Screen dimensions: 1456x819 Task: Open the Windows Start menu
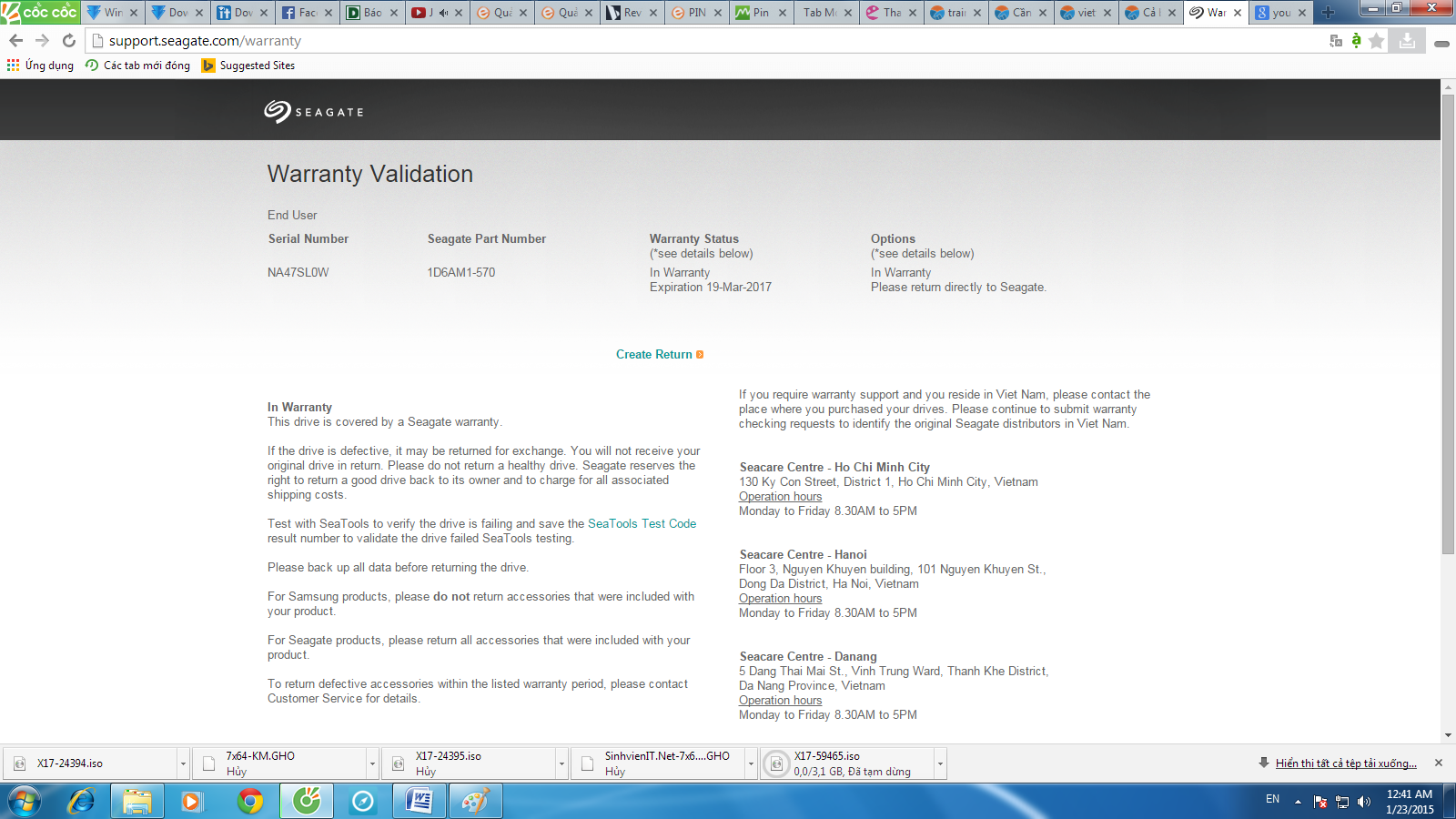point(25,802)
